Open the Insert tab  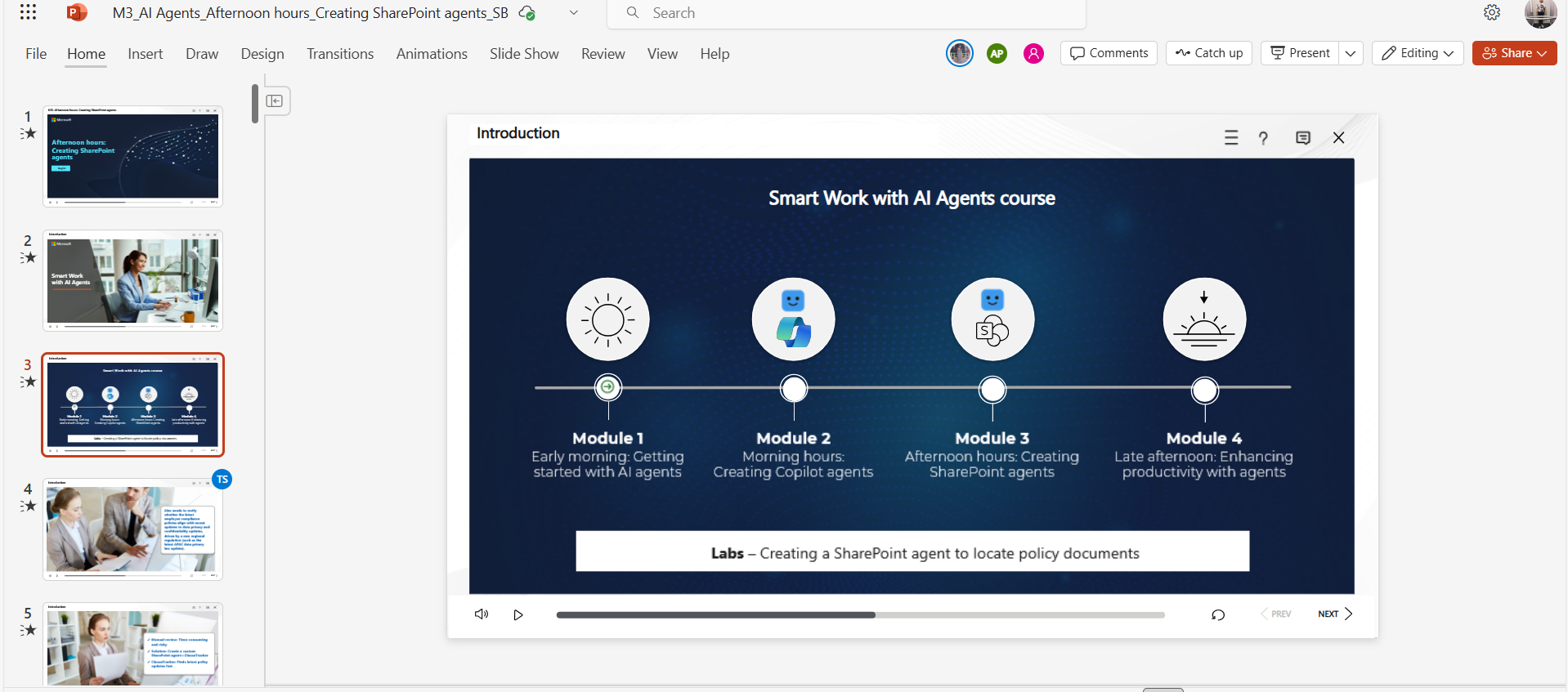click(x=145, y=54)
